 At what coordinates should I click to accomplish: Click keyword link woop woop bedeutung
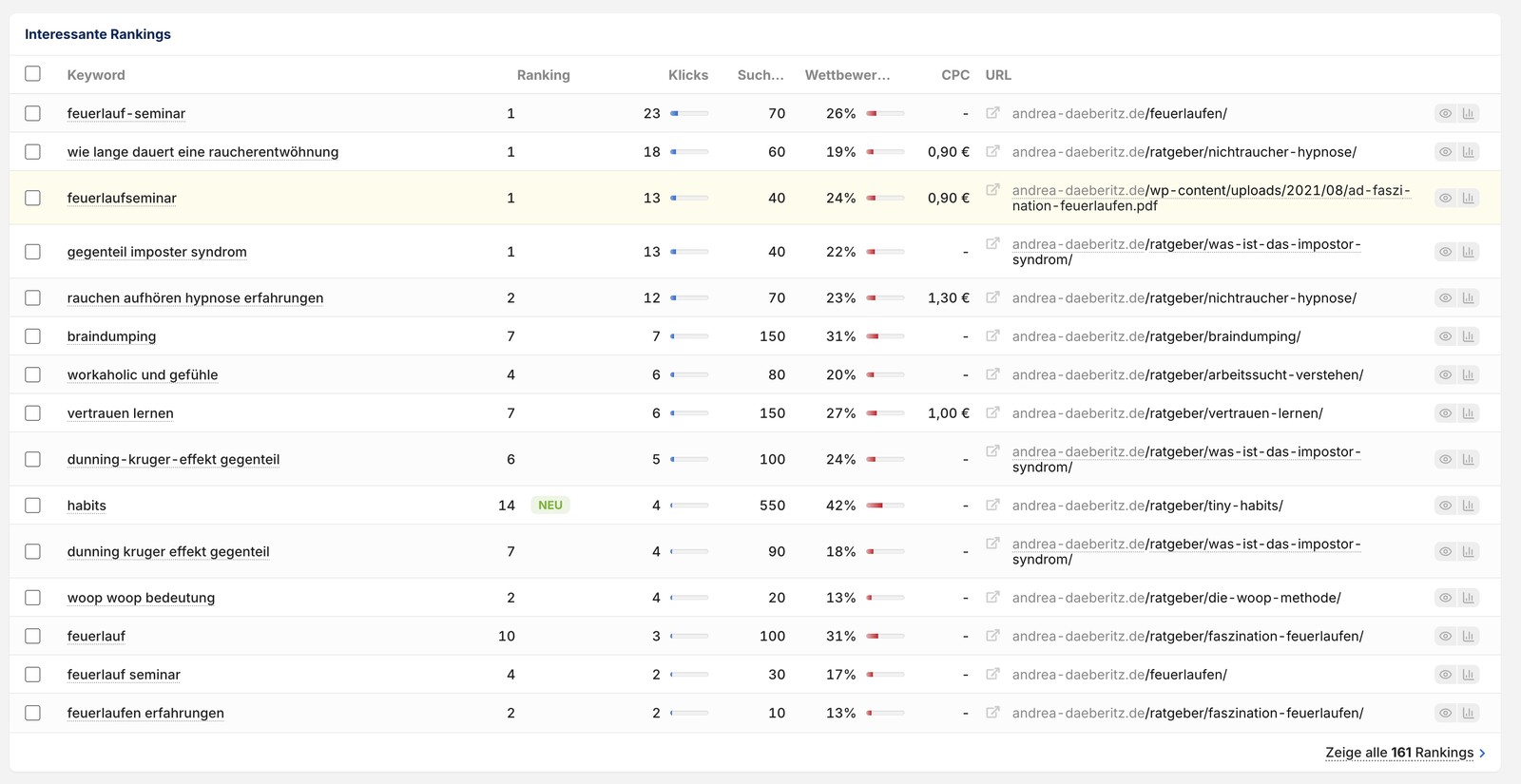tap(141, 598)
